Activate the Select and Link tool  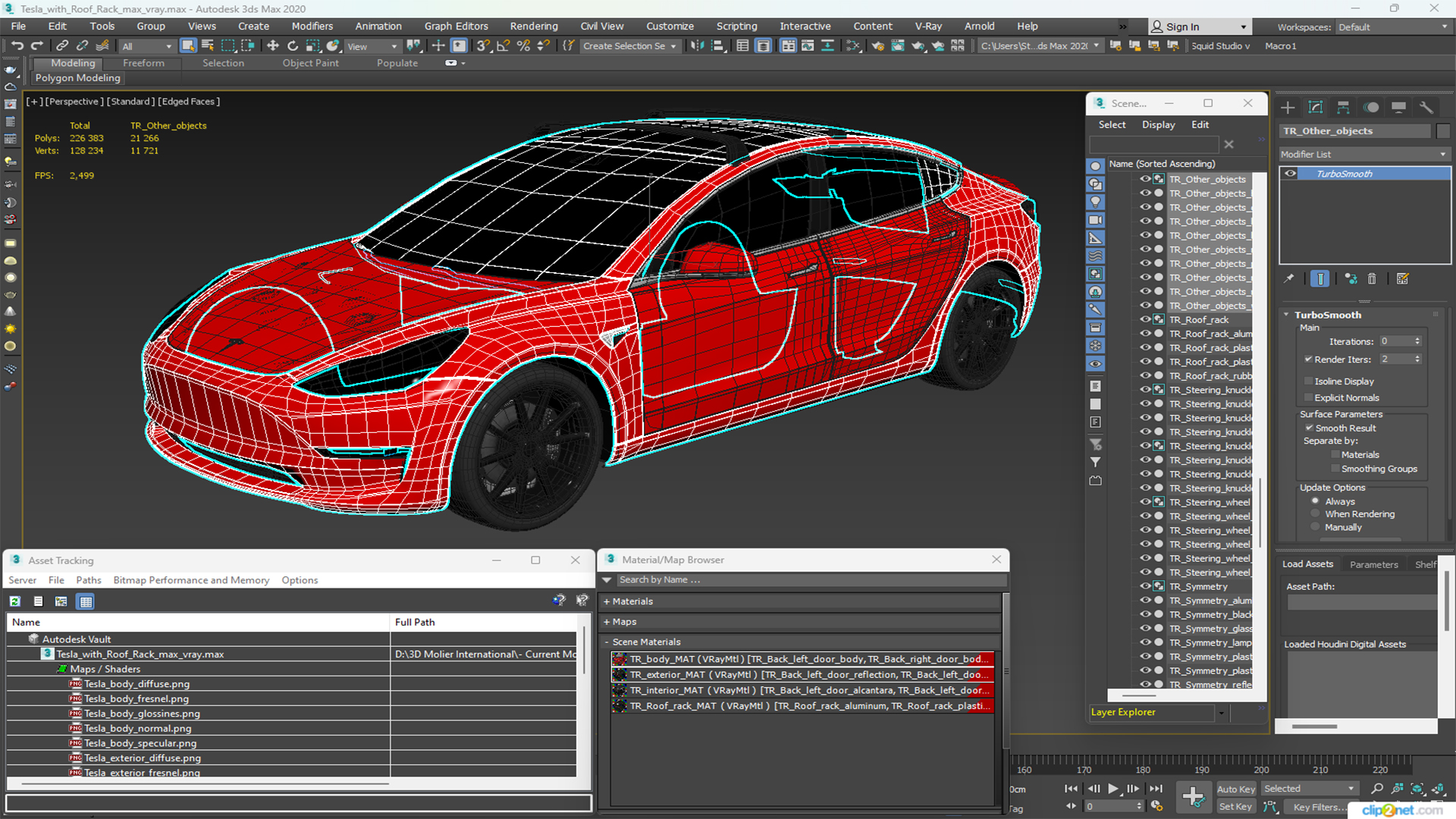[x=62, y=46]
